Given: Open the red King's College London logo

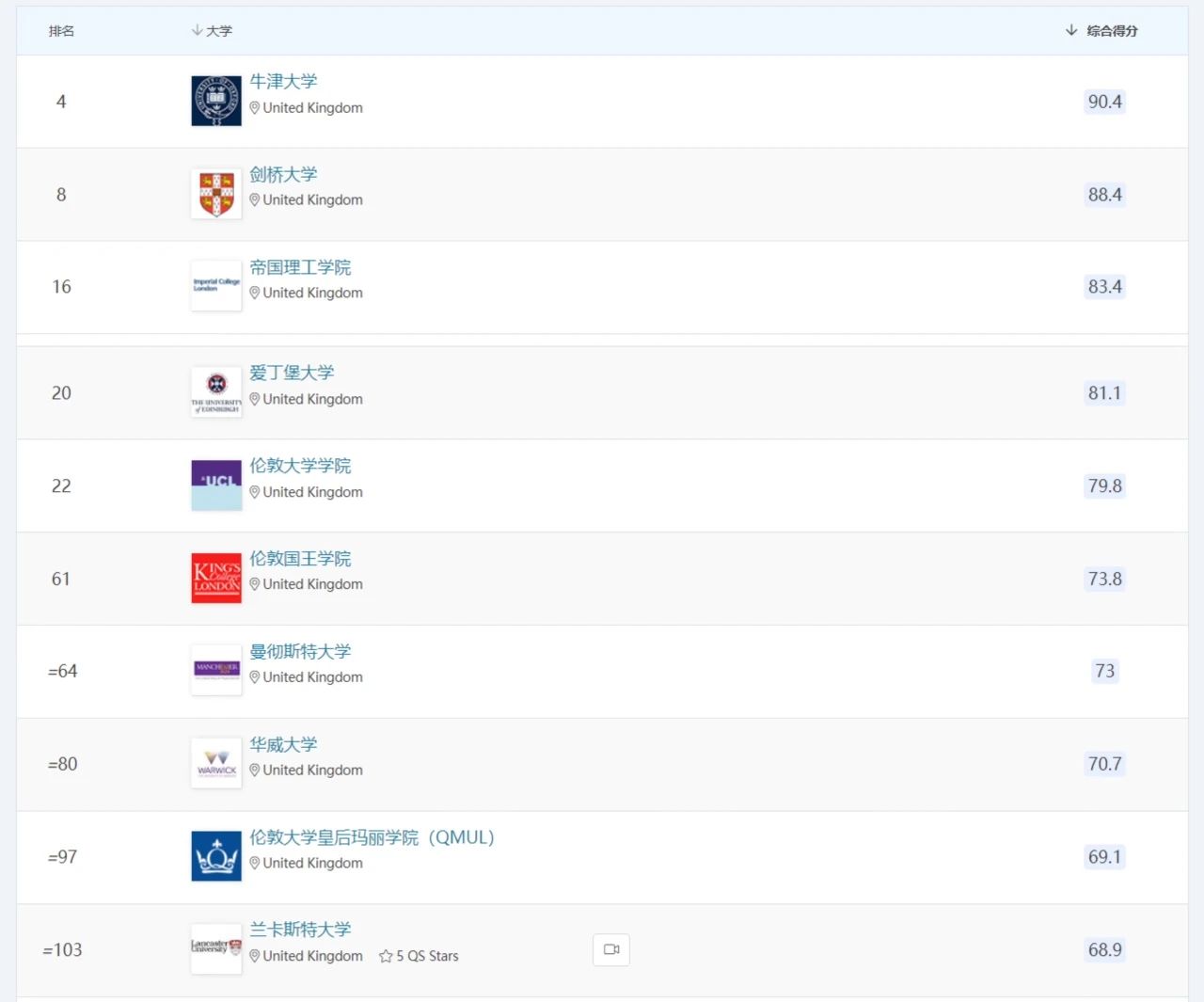Looking at the screenshot, I should point(216,578).
